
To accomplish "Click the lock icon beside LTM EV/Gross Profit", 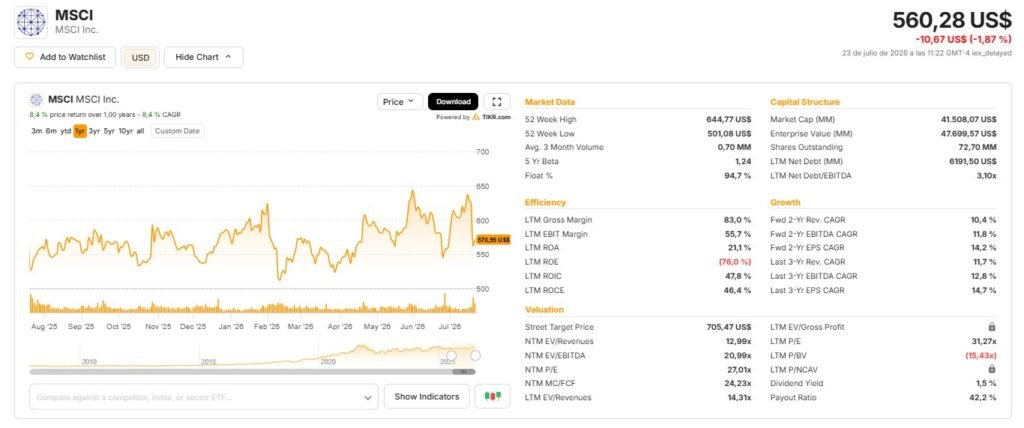I will [x=992, y=327].
